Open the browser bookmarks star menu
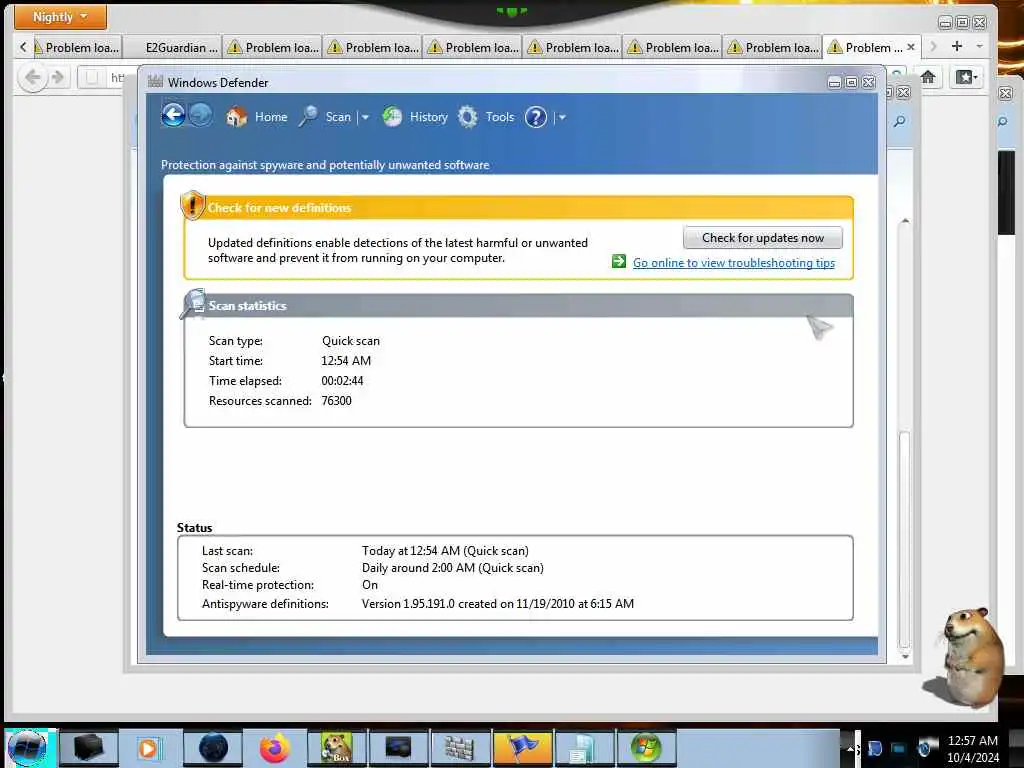The image size is (1024, 768). click(967, 77)
